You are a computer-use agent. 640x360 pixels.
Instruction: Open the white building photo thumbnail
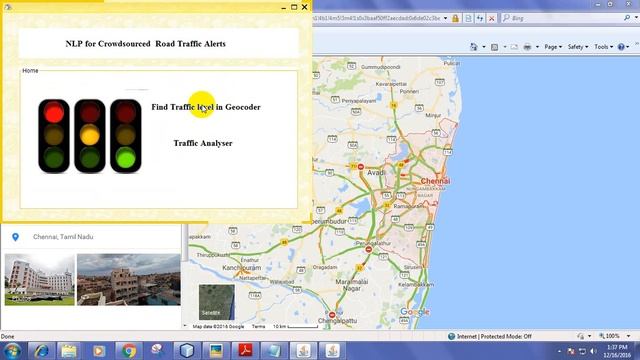pyautogui.click(x=40, y=280)
